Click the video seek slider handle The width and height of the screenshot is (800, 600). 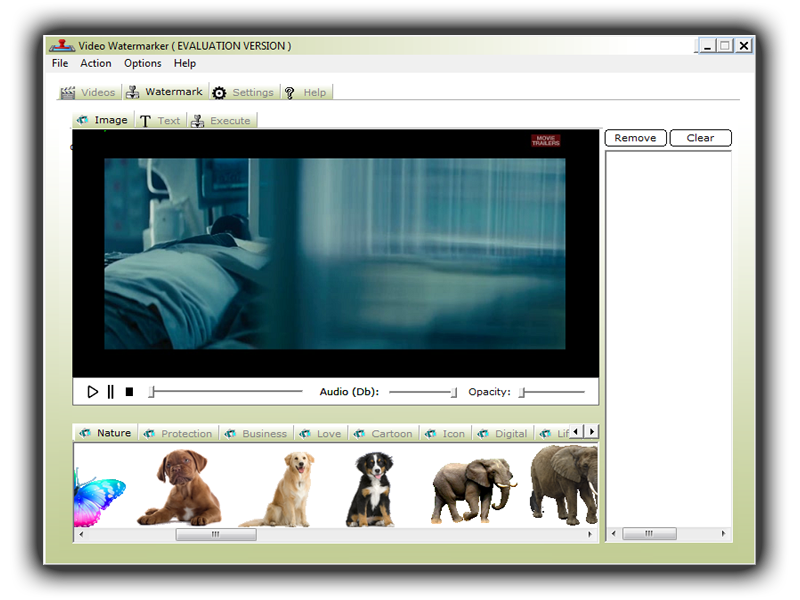(x=152, y=392)
